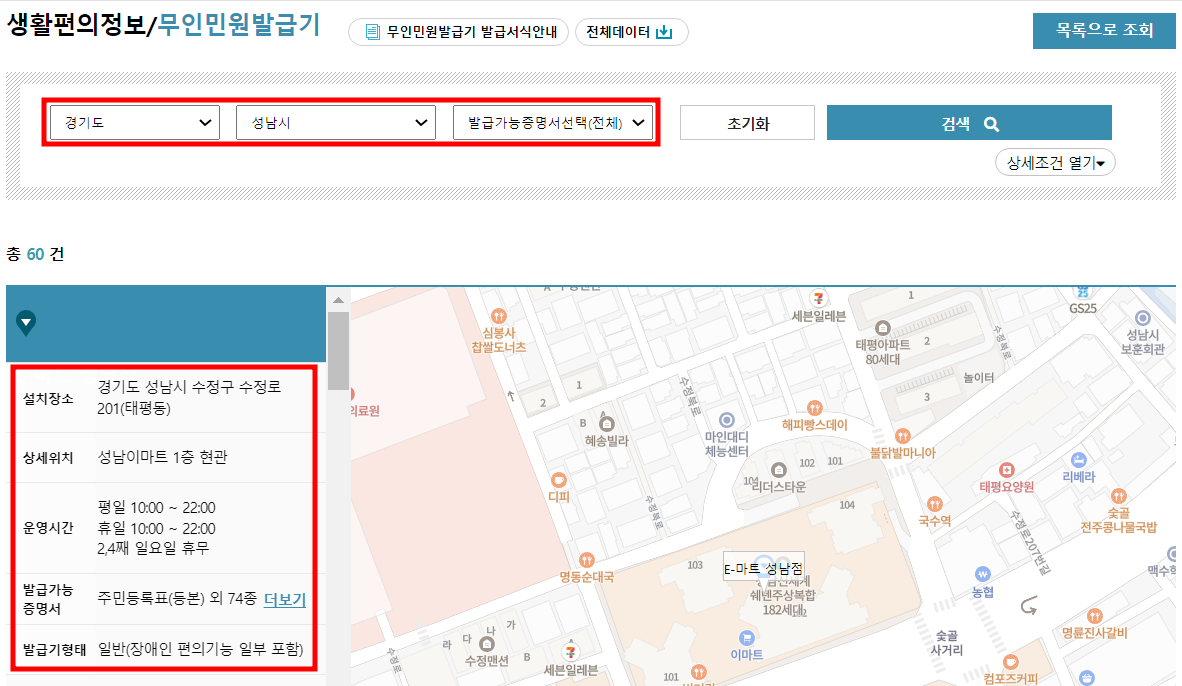
Task: Expand the 상세조건 열기 detail options
Action: (x=1055, y=161)
